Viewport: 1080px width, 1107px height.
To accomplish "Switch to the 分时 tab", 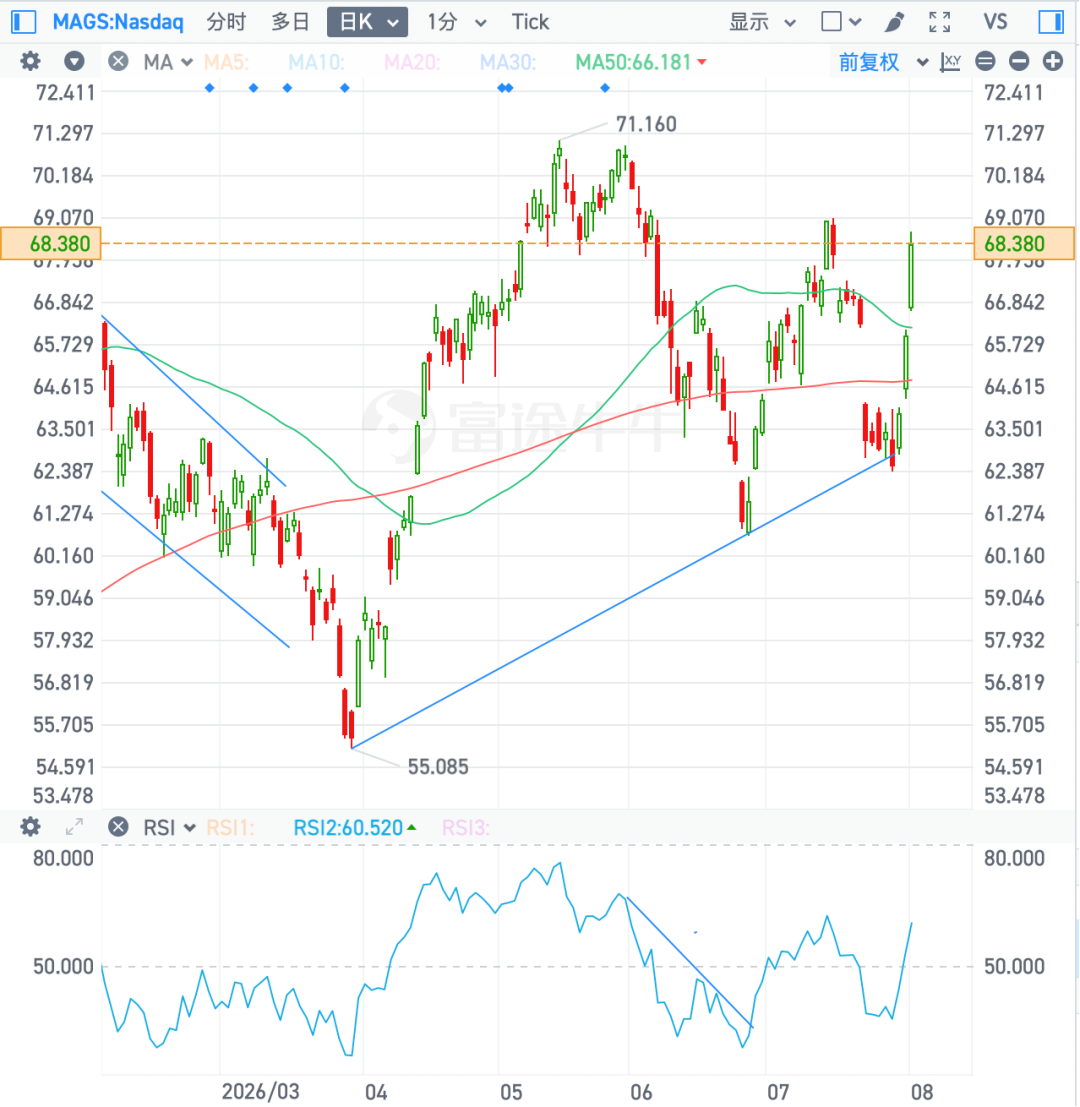I will (226, 22).
